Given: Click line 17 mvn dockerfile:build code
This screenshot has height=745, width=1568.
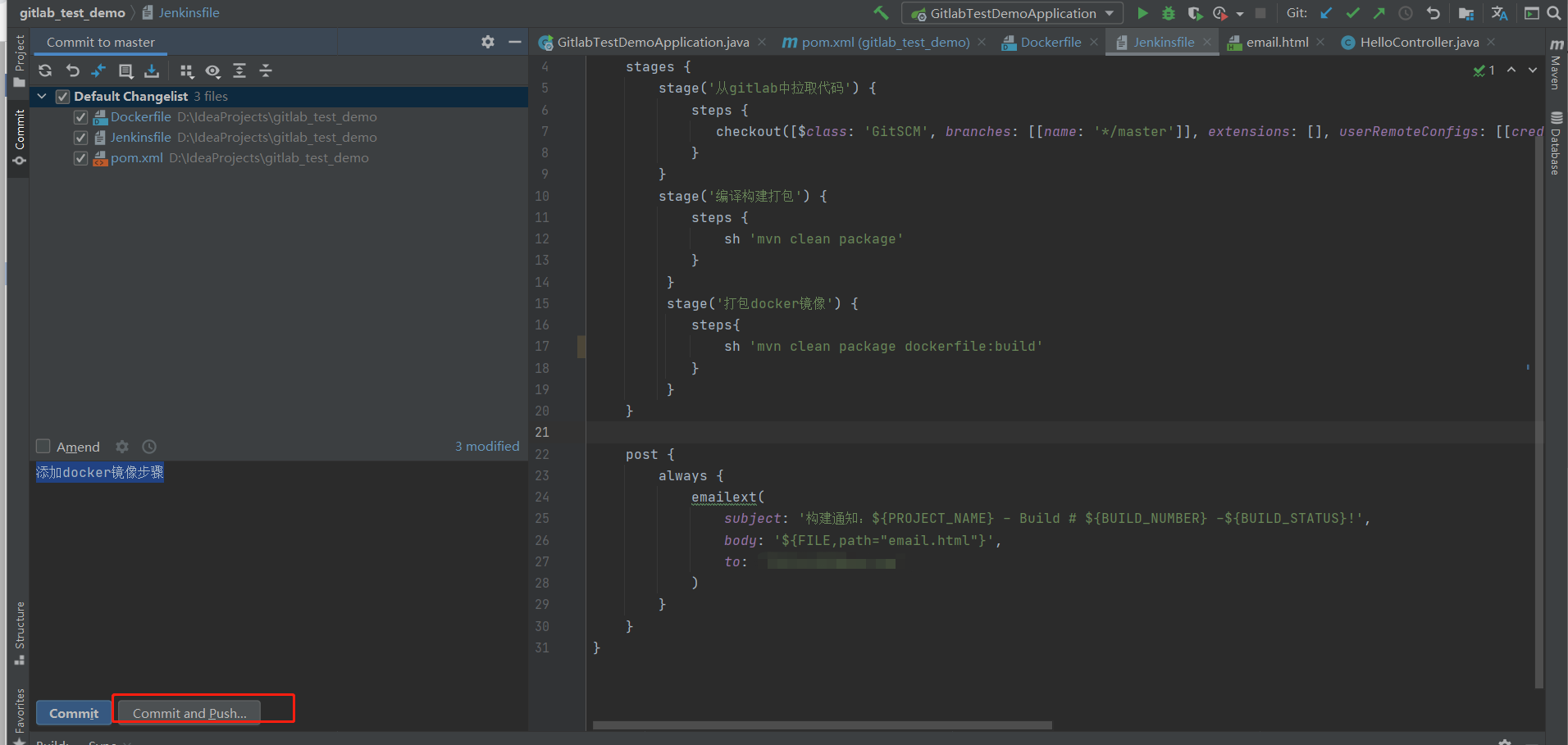Looking at the screenshot, I should [883, 347].
